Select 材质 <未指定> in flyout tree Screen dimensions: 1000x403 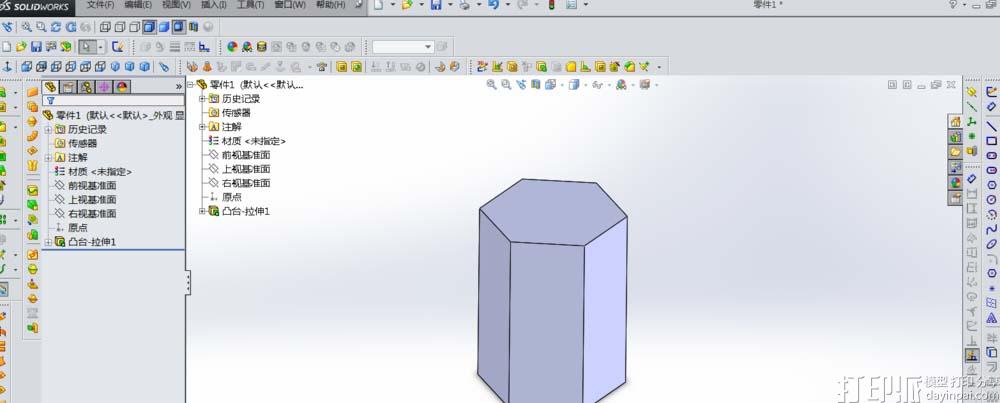[x=253, y=141]
